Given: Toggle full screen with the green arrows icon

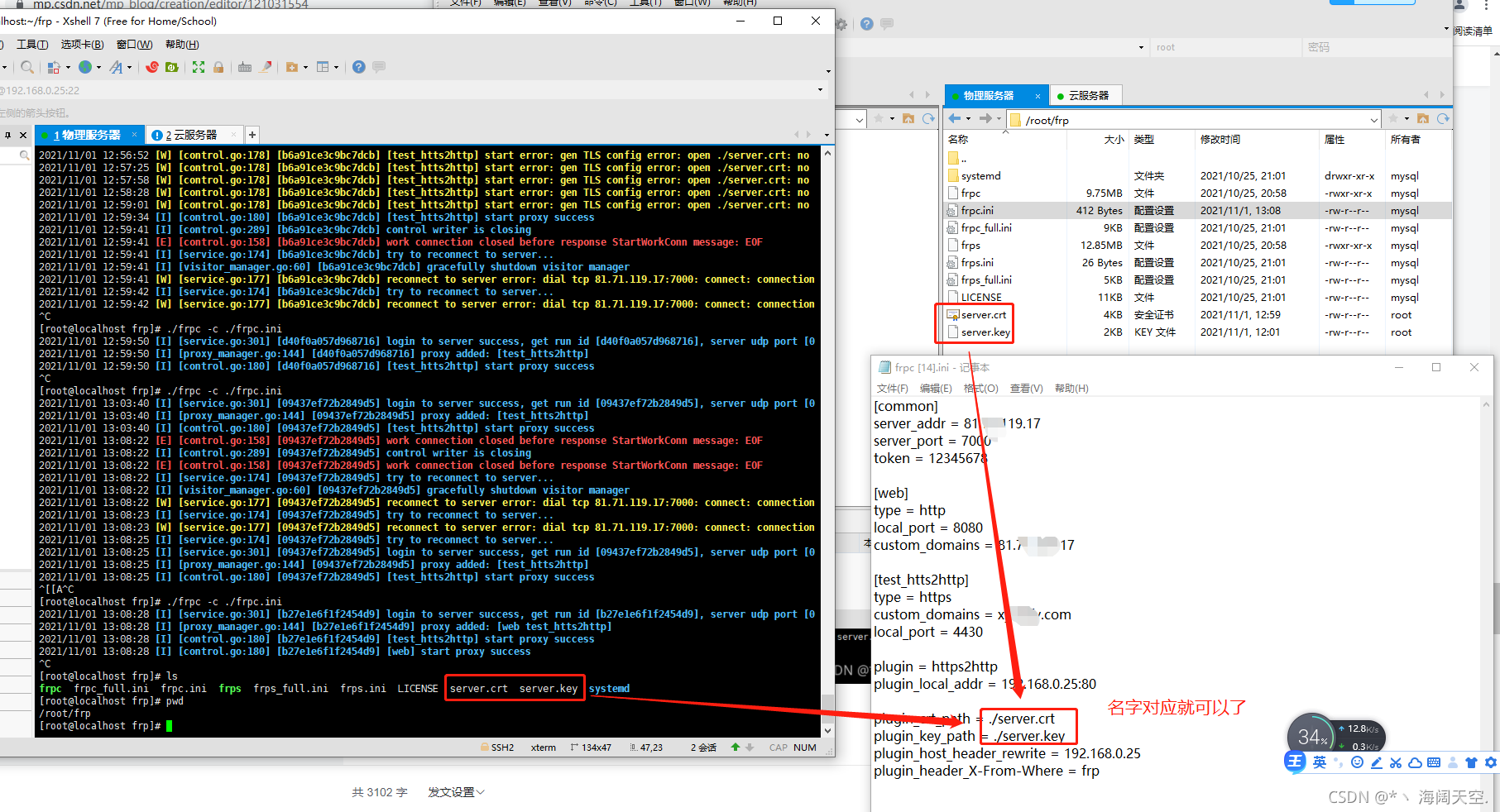Looking at the screenshot, I should pos(199,67).
